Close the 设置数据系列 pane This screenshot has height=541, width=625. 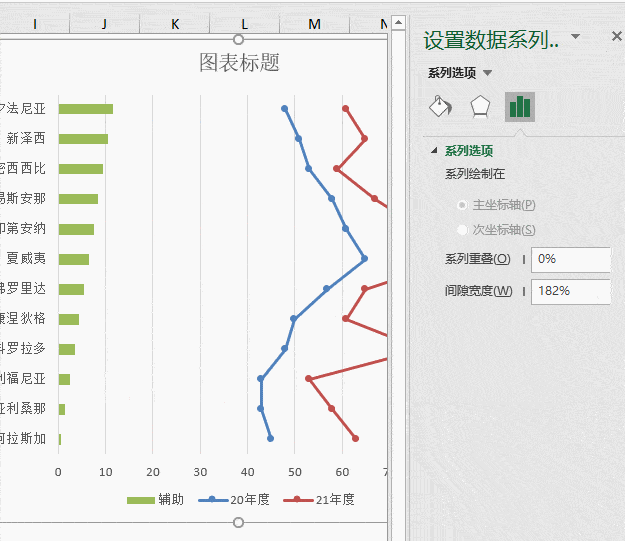(x=616, y=37)
